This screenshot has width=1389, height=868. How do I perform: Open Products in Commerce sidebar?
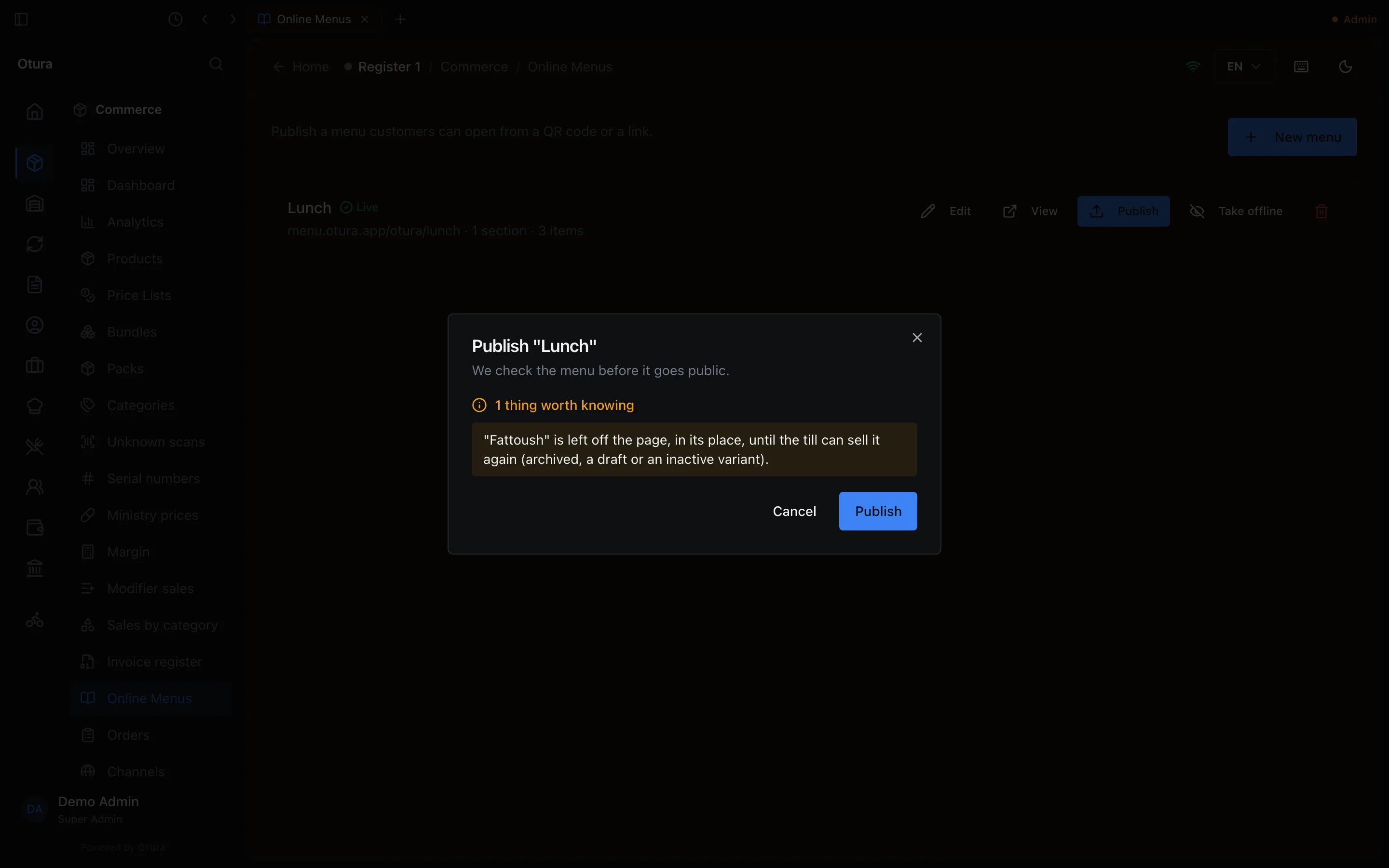tap(151, 259)
